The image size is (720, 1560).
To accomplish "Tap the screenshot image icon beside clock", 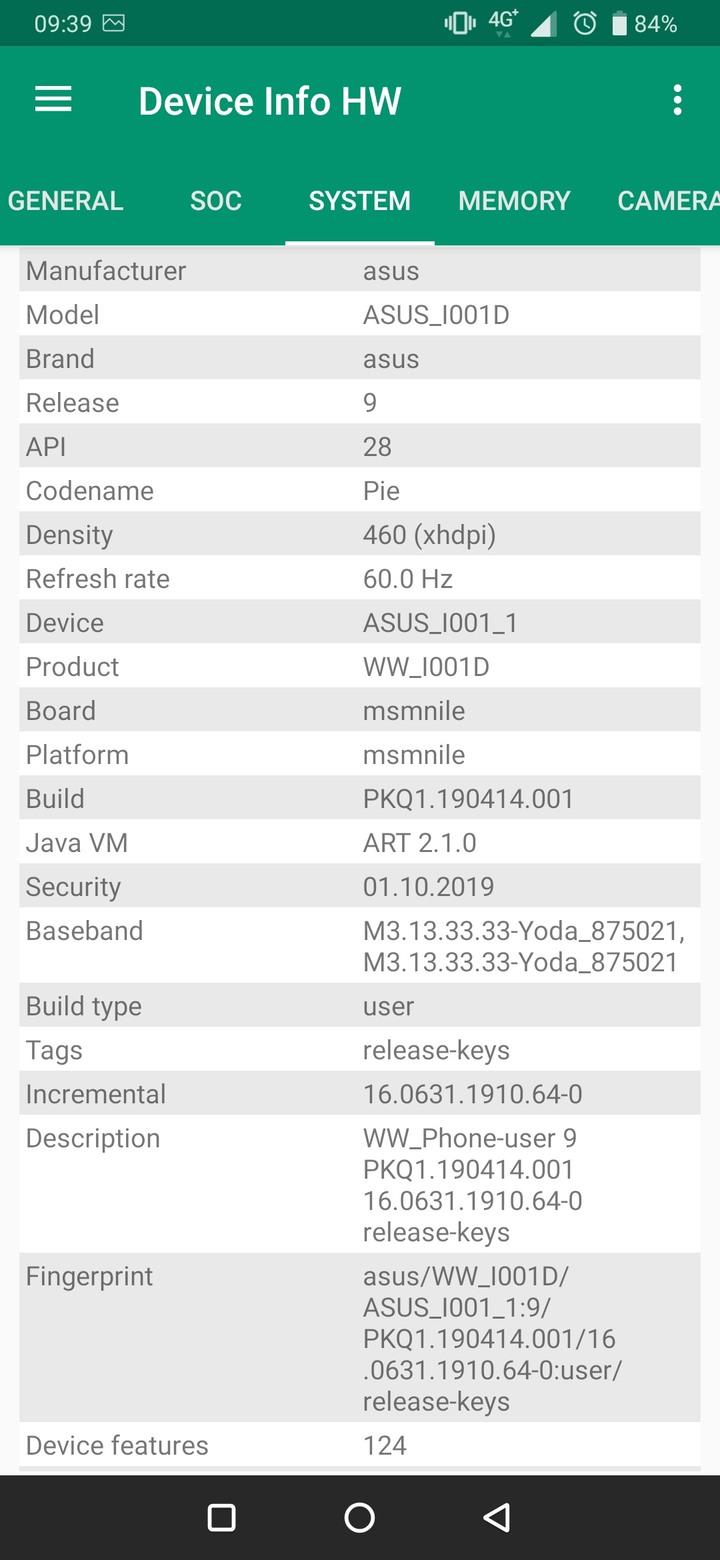I will click(114, 23).
